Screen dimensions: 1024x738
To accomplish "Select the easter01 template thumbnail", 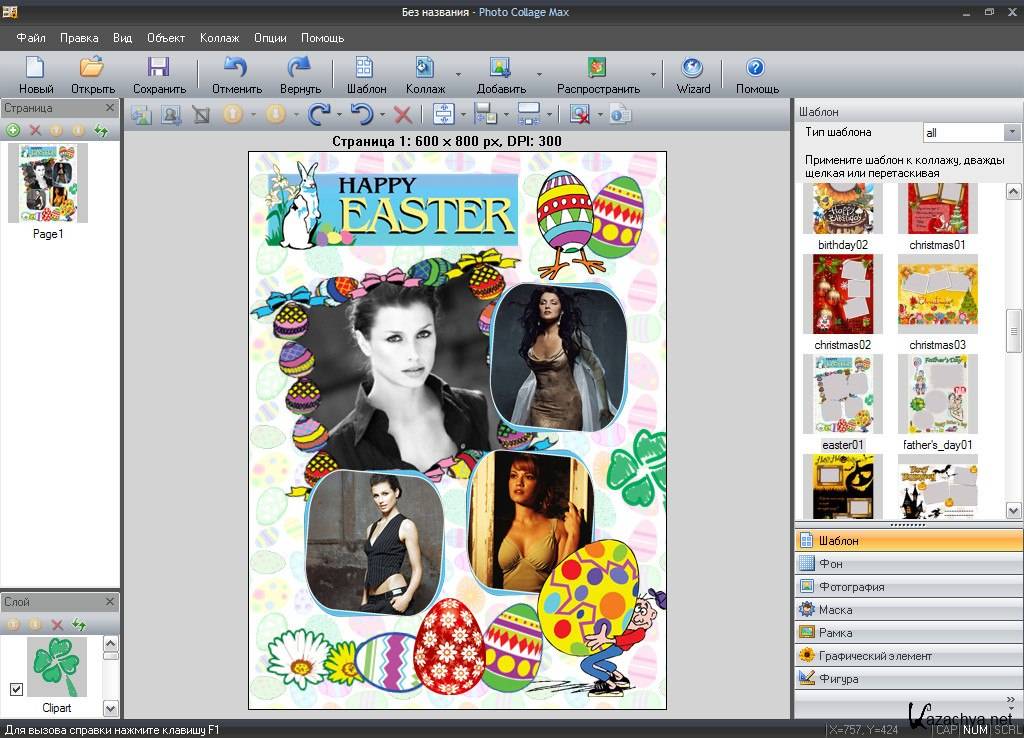I will coord(842,394).
